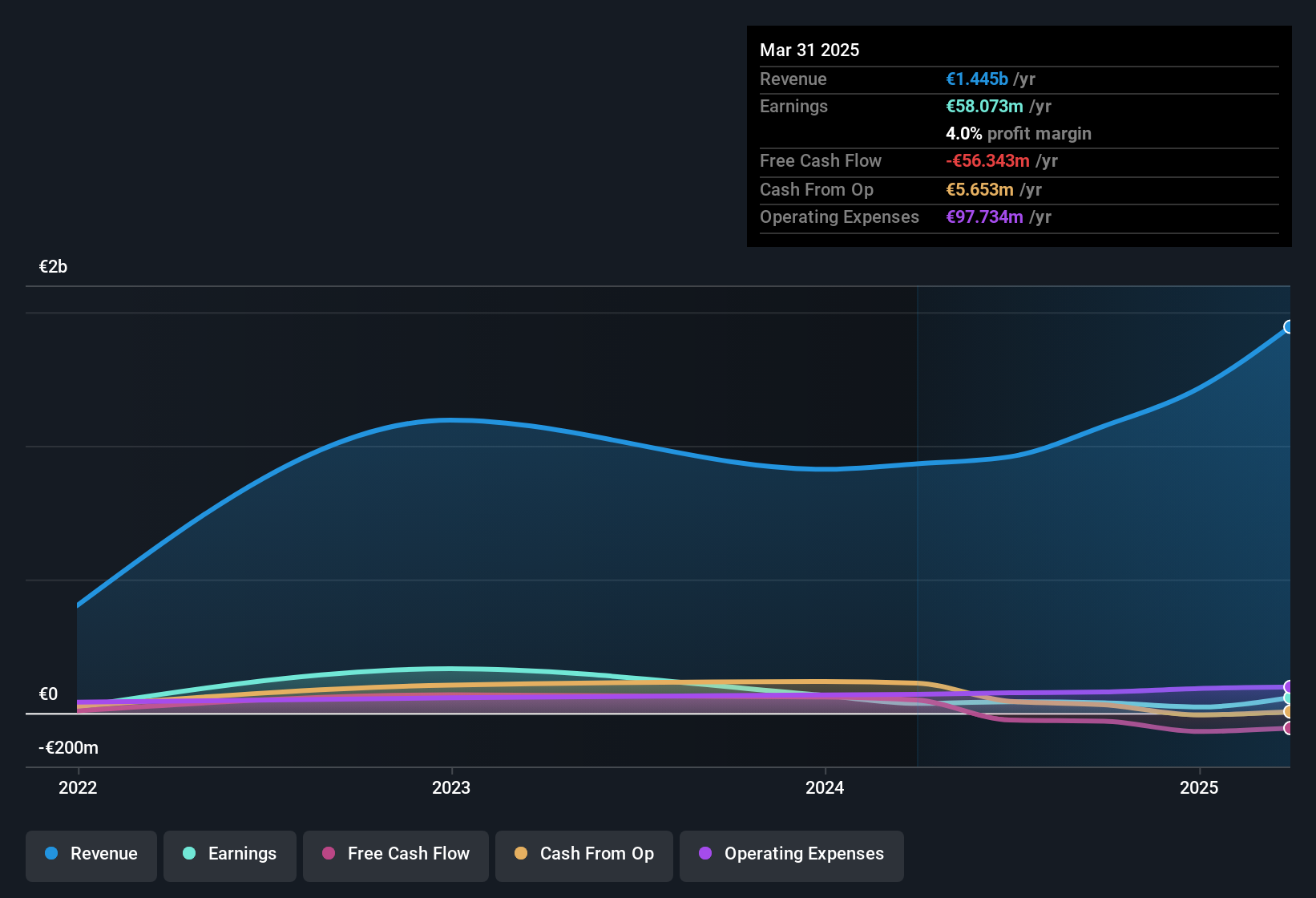Select the Cash From Op endpoint marker
1316x898 pixels.
point(1289,712)
